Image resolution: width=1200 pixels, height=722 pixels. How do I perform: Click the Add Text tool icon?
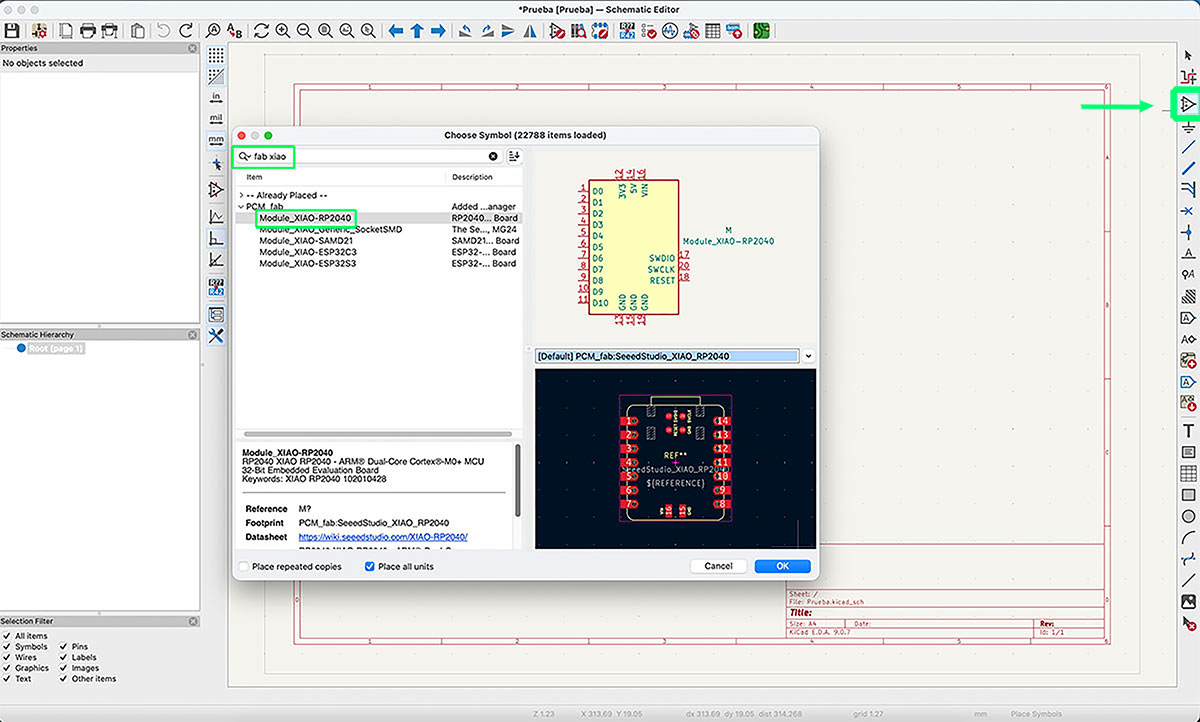point(1188,431)
